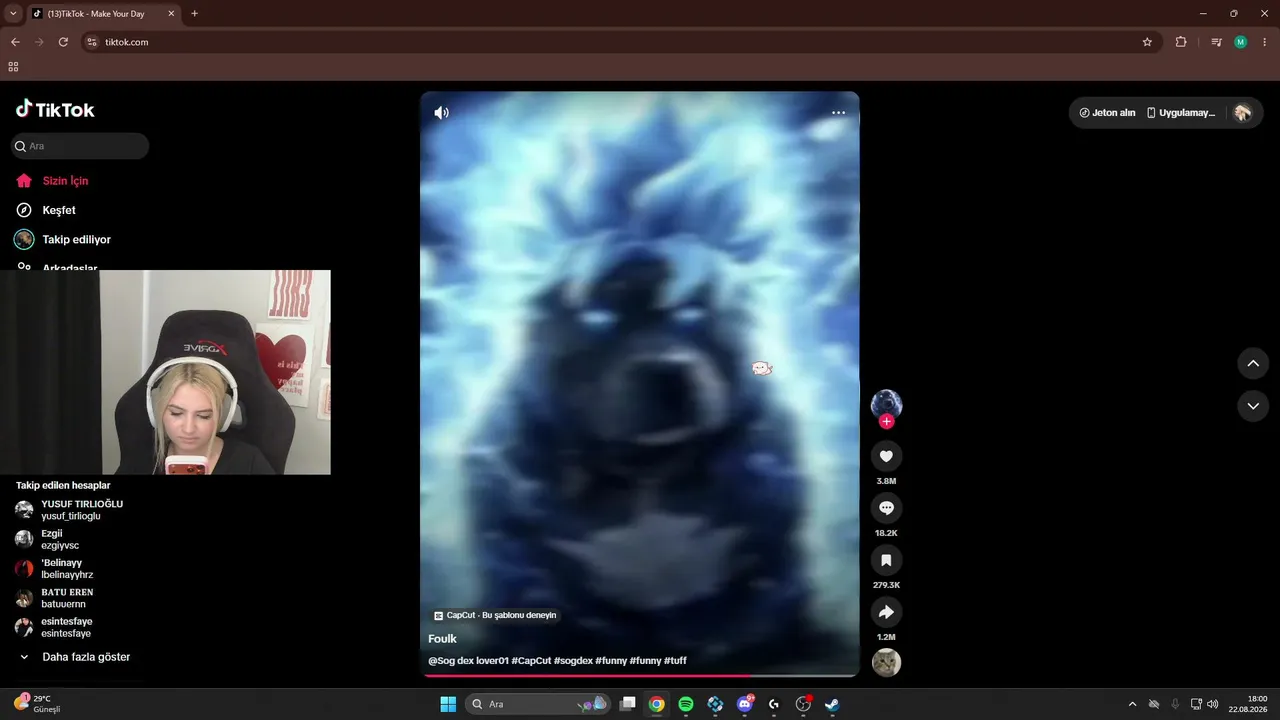Focus the TikTok 'Ara' search field

coord(80,146)
